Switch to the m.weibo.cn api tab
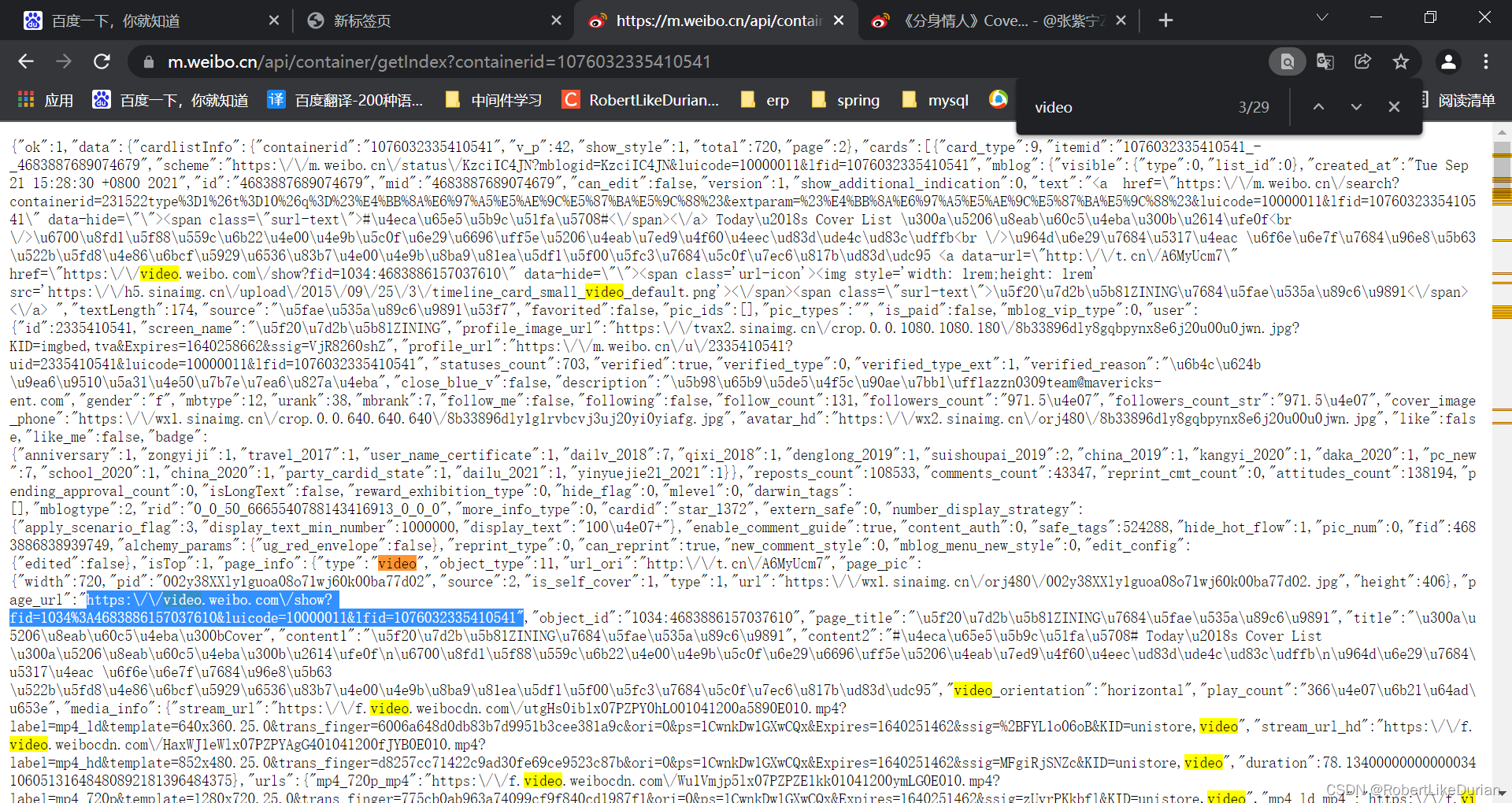1512x803 pixels. point(716,20)
